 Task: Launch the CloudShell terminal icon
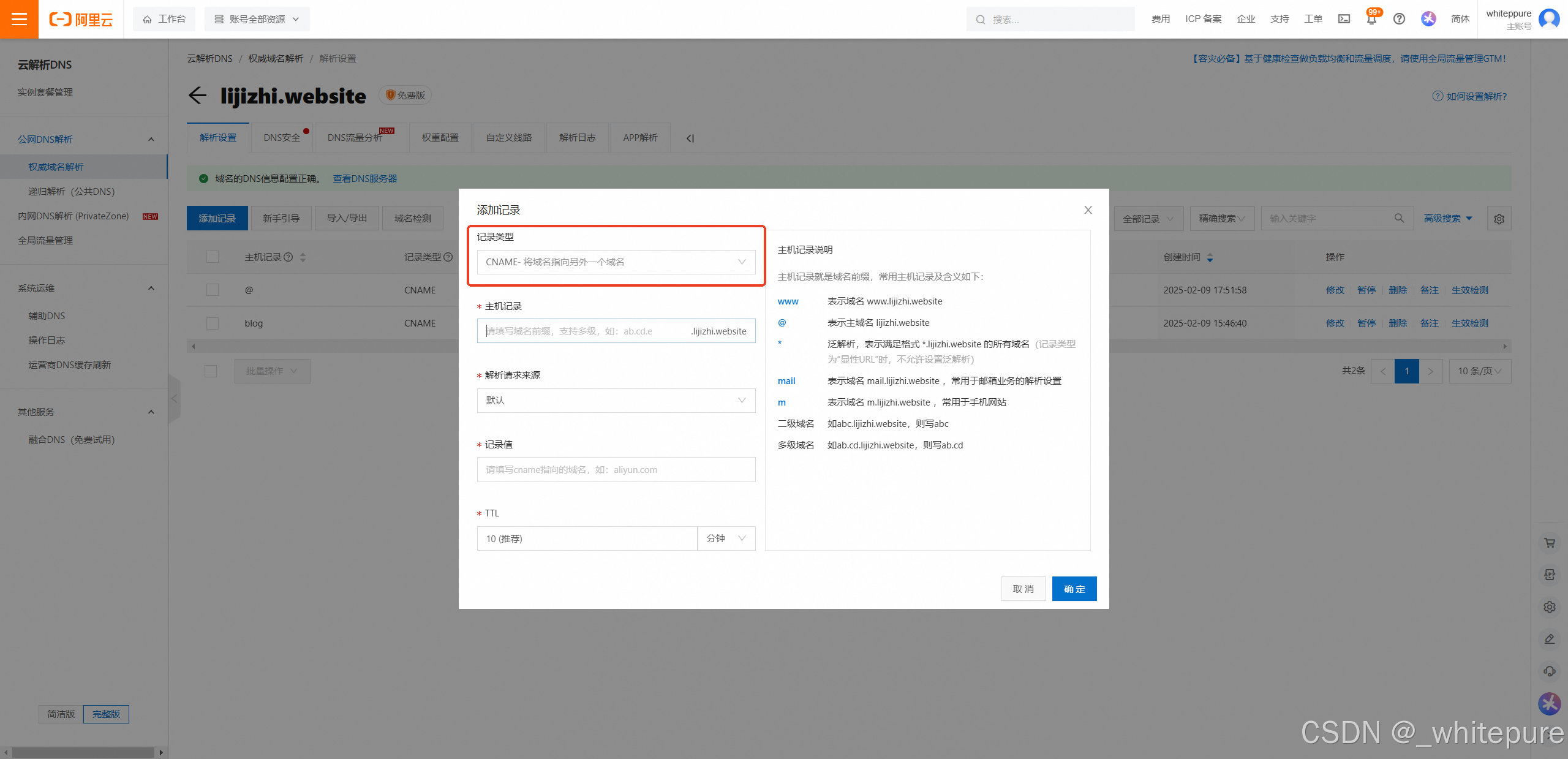point(1344,19)
